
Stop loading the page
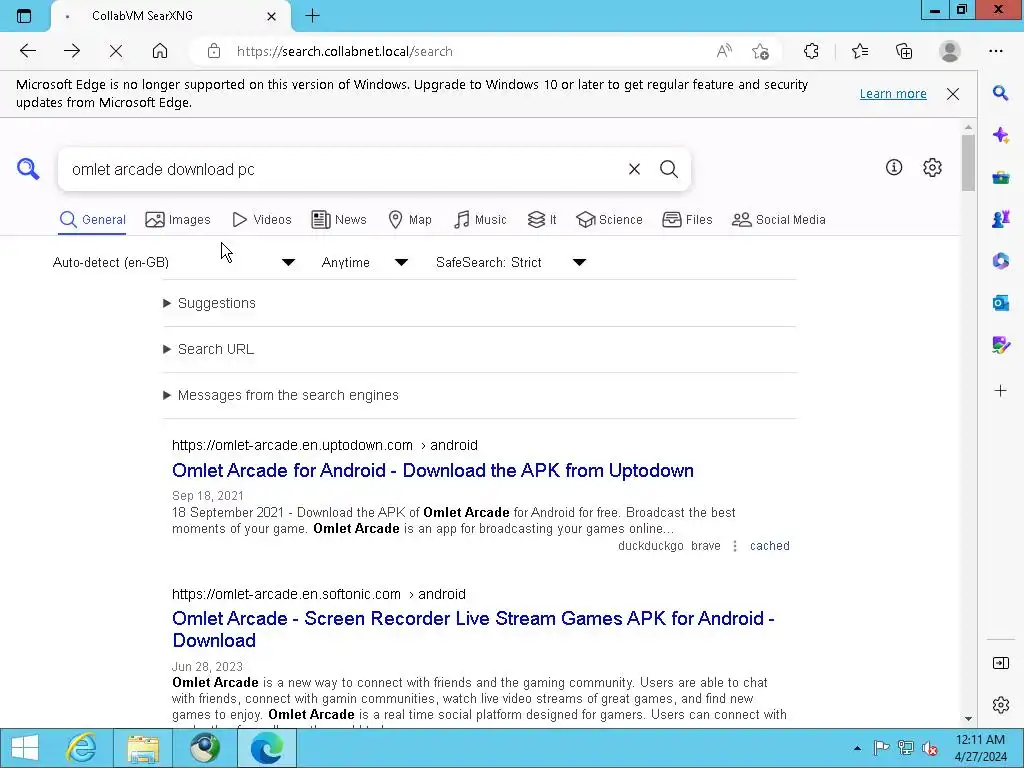point(116,51)
